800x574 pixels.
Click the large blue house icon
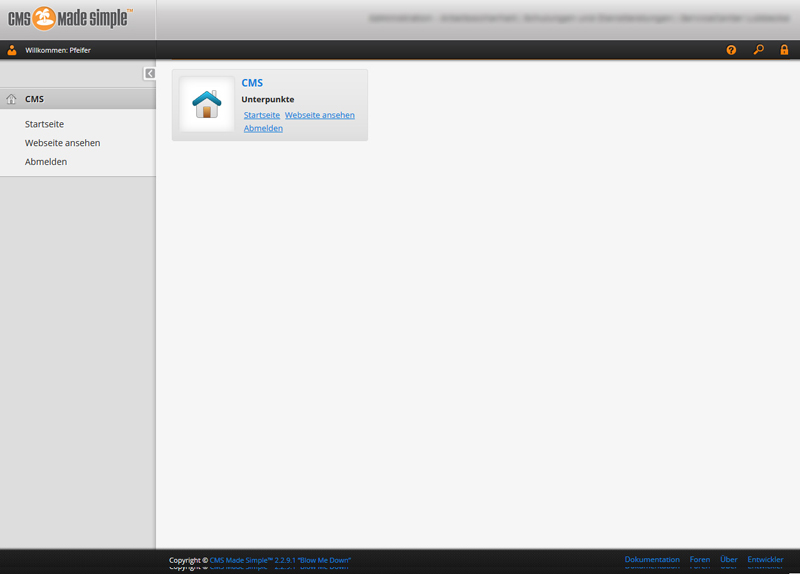[206, 104]
